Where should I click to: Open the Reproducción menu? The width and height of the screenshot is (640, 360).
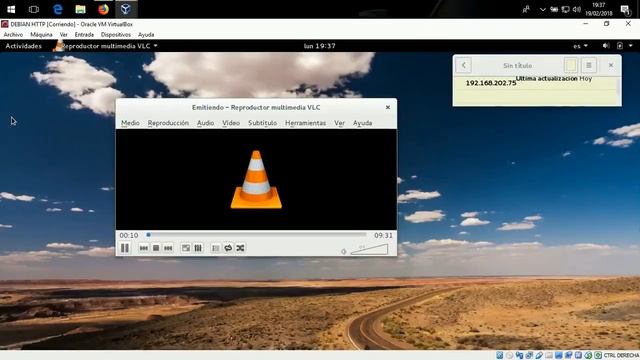click(x=168, y=123)
